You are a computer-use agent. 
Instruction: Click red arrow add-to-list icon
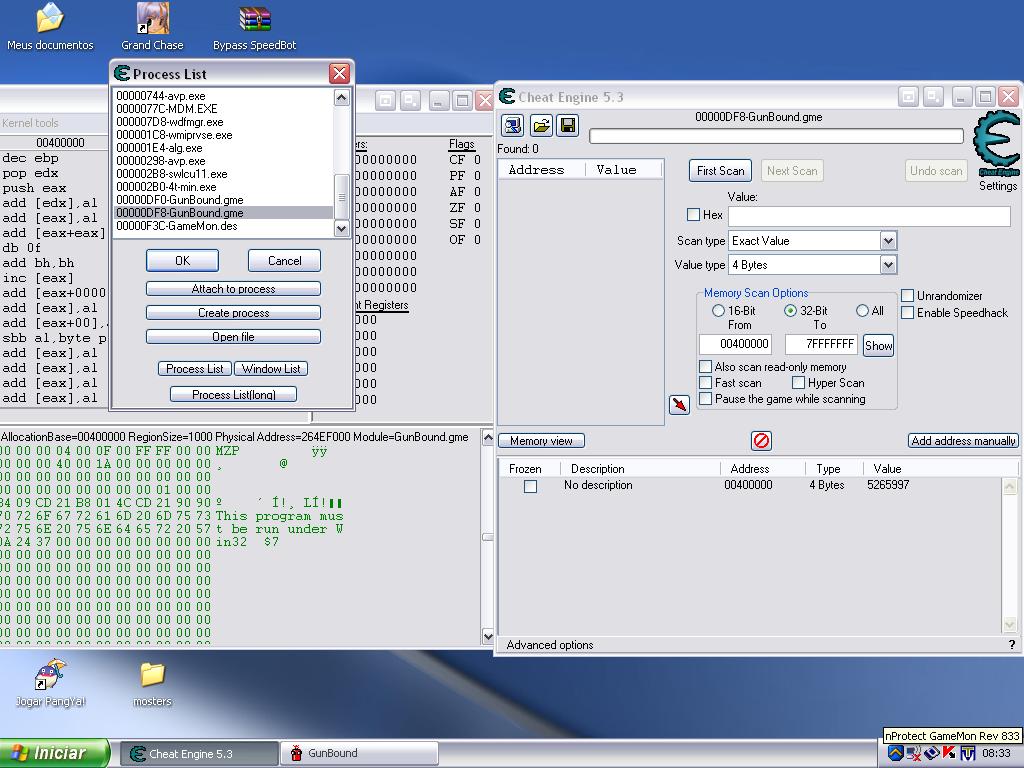679,404
